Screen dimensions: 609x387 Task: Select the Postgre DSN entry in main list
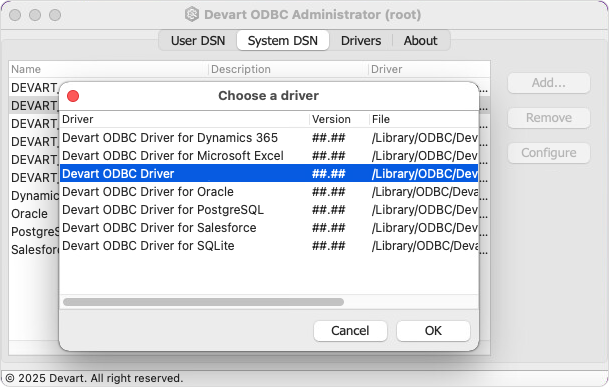click(35, 232)
